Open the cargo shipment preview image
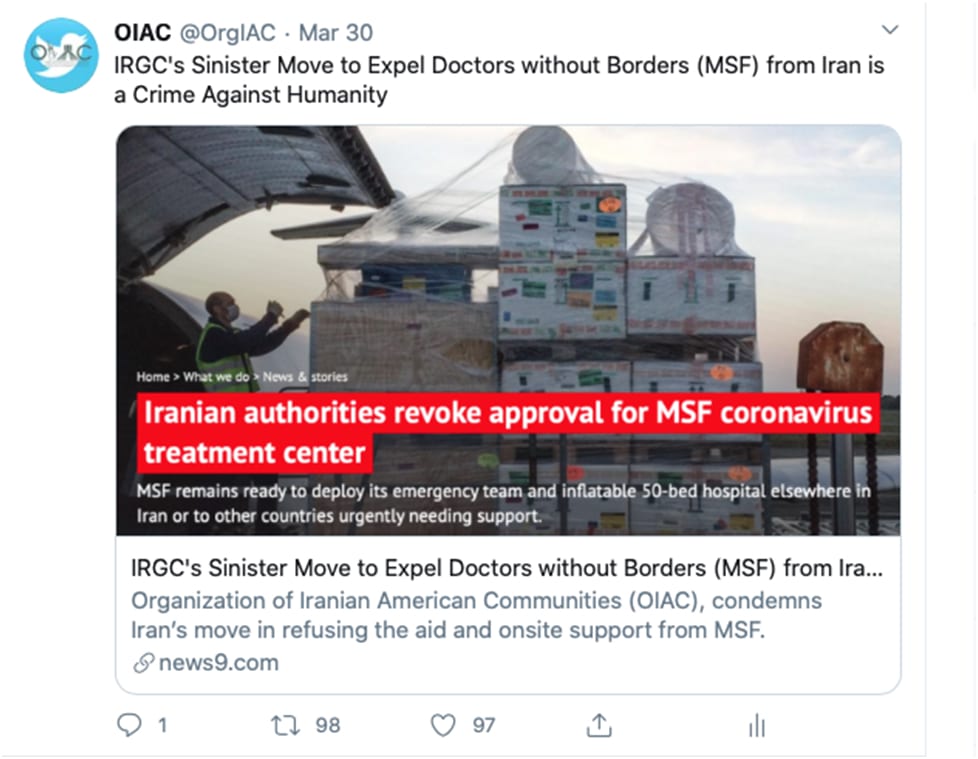978x759 pixels. (x=508, y=250)
